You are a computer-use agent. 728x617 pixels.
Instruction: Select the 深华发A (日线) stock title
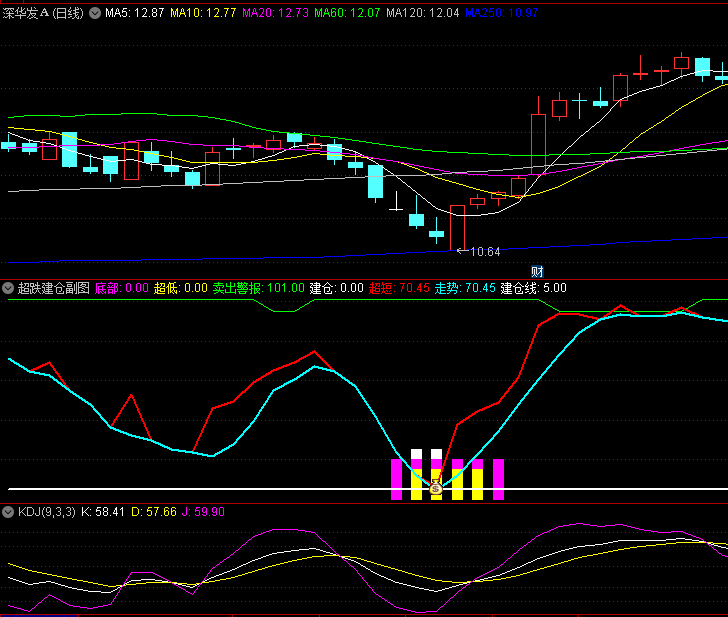(43, 13)
